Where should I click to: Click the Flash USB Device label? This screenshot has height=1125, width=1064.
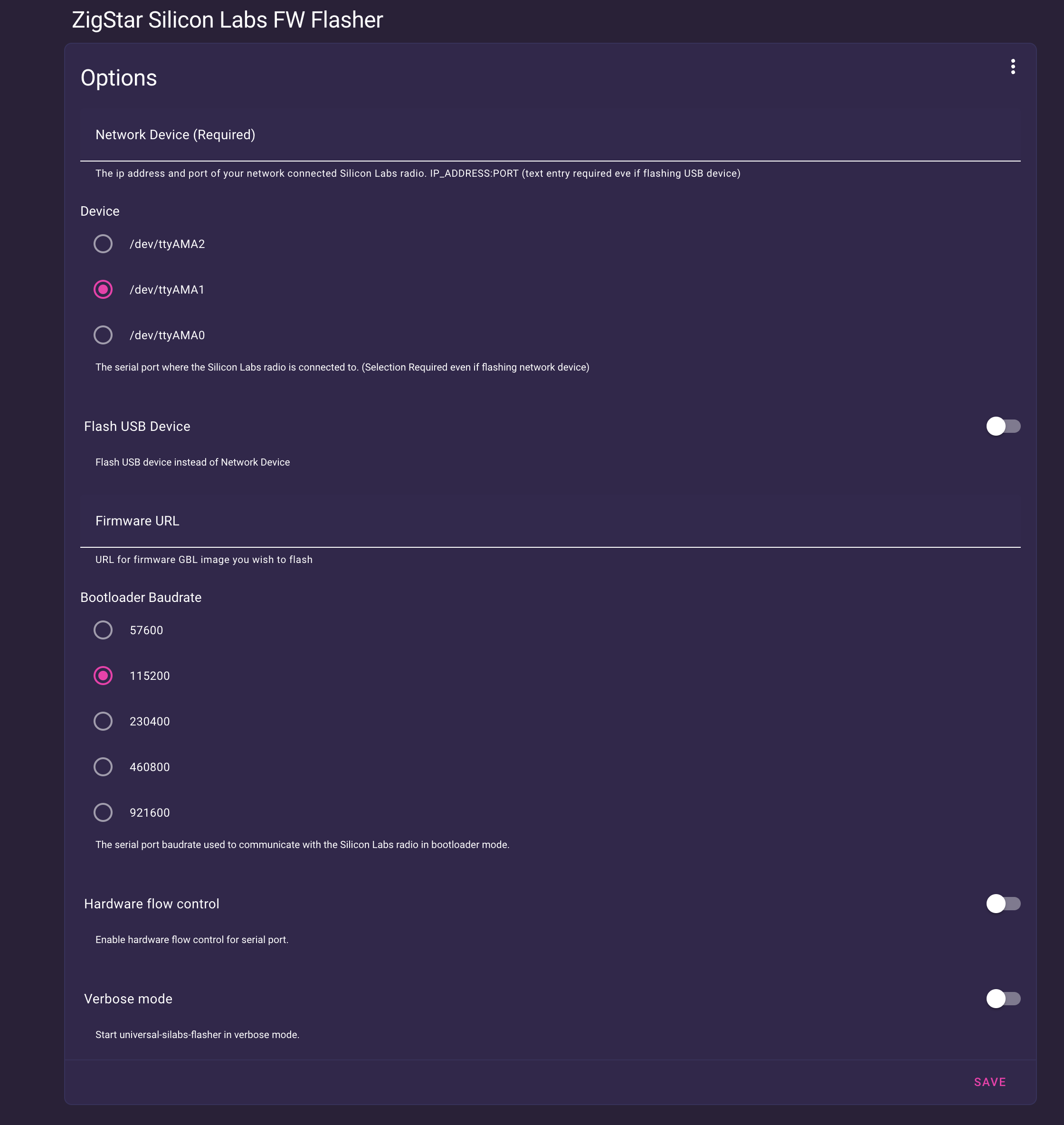click(137, 427)
